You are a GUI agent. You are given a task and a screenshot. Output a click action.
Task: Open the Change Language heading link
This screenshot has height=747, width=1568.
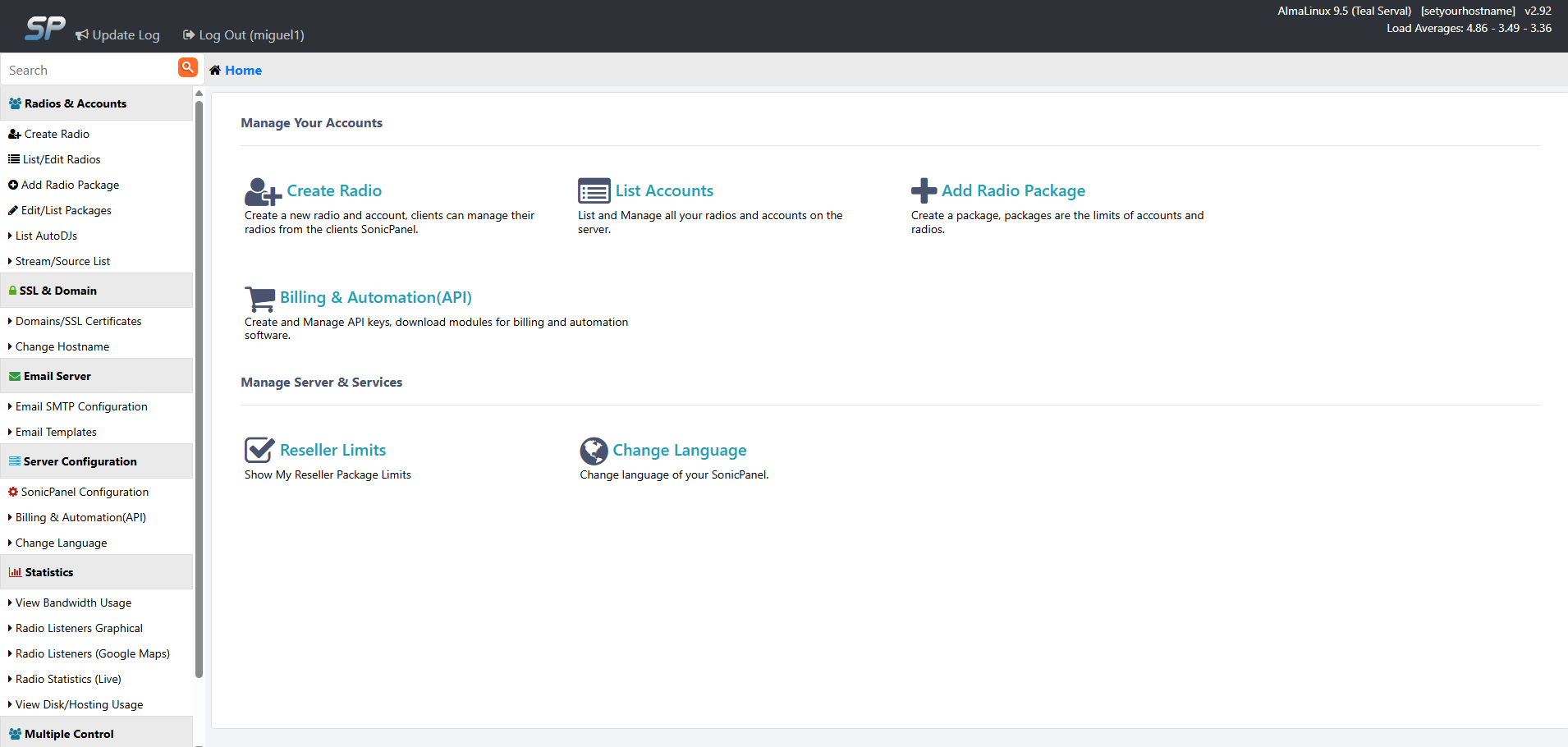tap(680, 450)
